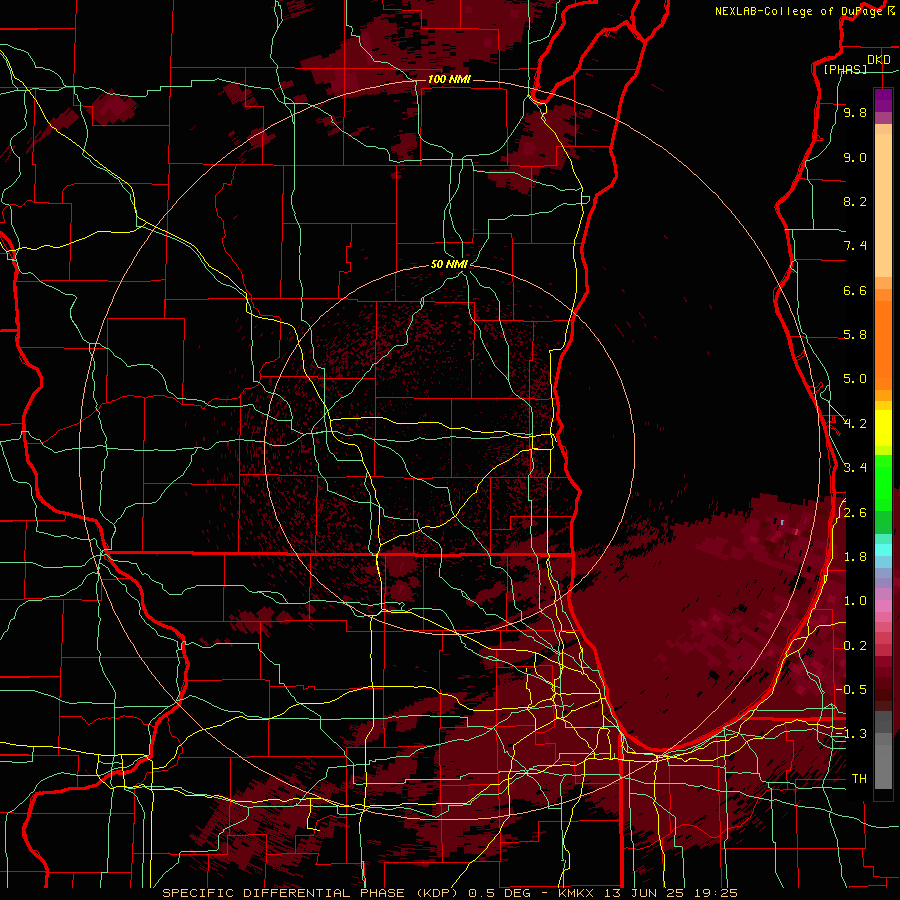
Task: Click the TH threshold legend label
Action: tap(859, 779)
